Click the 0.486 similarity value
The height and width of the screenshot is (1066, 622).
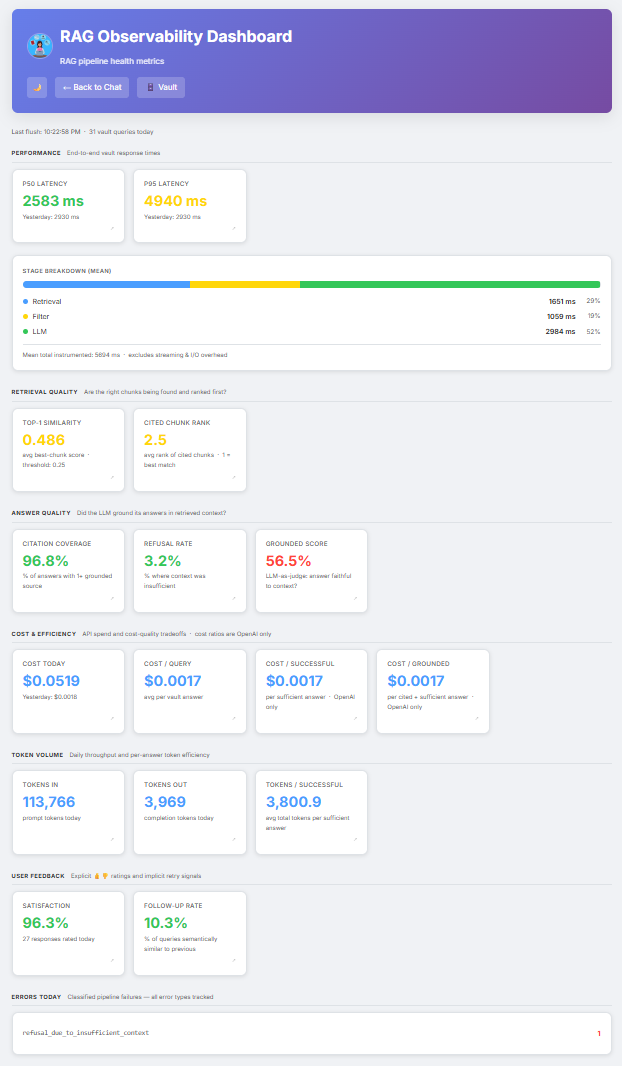coord(44,440)
